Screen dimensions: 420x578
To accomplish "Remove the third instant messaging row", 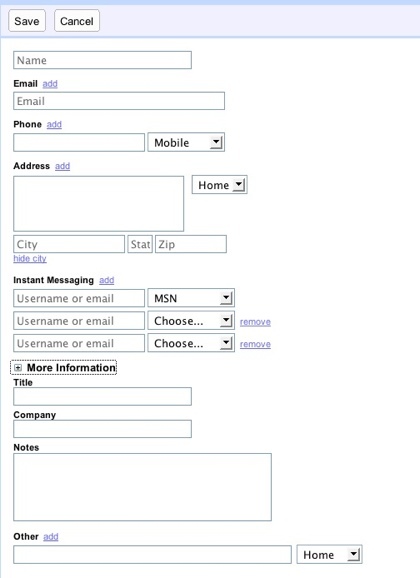I will click(x=255, y=344).
